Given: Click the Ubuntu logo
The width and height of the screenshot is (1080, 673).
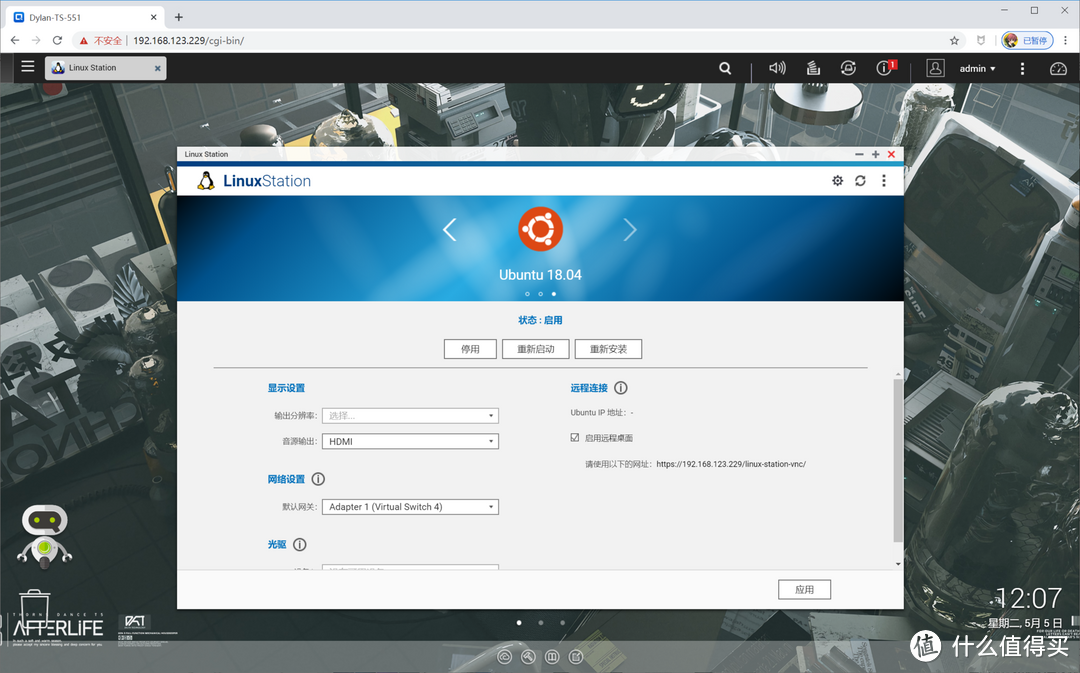Looking at the screenshot, I should 541,229.
